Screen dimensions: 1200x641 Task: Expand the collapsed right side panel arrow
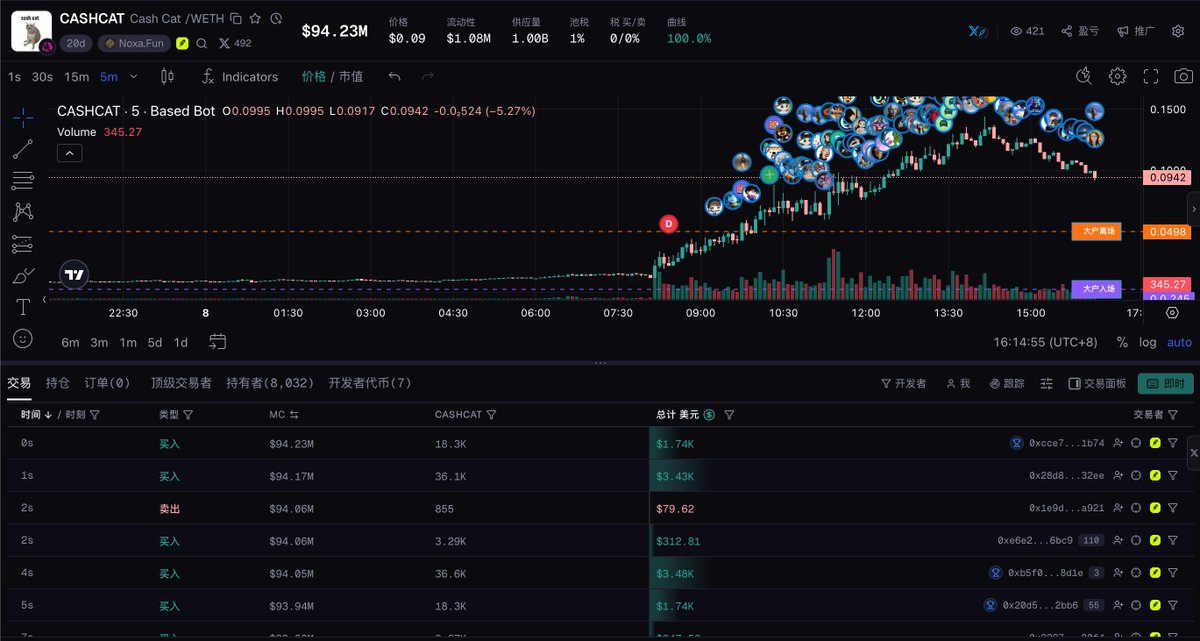click(1193, 208)
